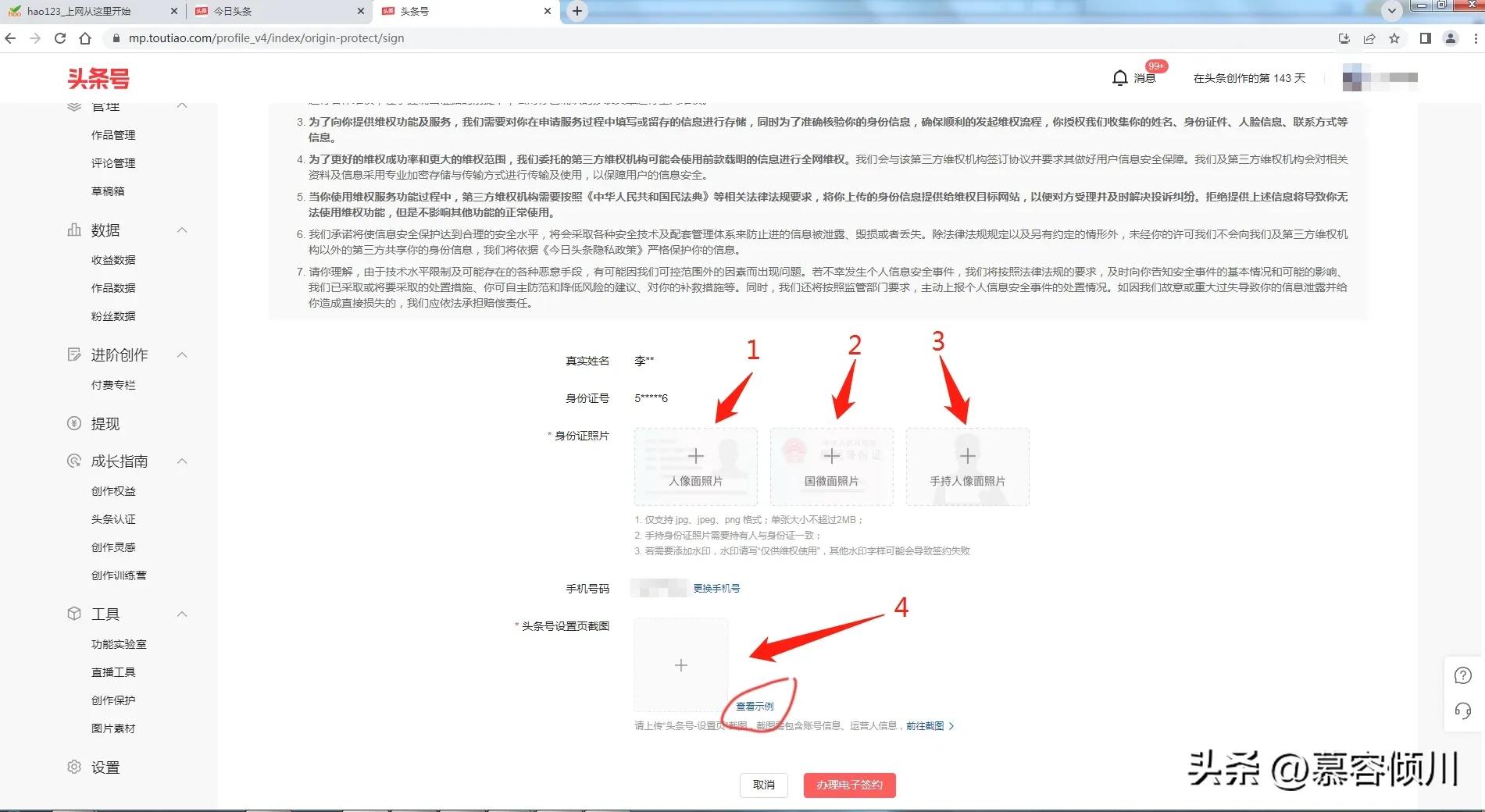Click the 办理电子签约 button
The width and height of the screenshot is (1485, 812).
(849, 785)
